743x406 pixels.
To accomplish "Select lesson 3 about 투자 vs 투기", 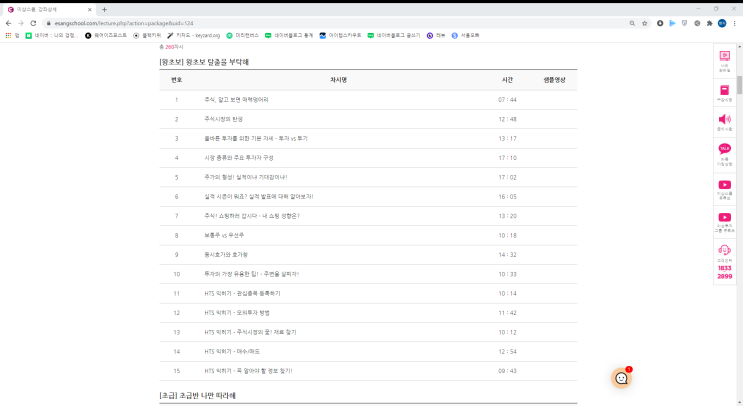I will click(x=256, y=138).
